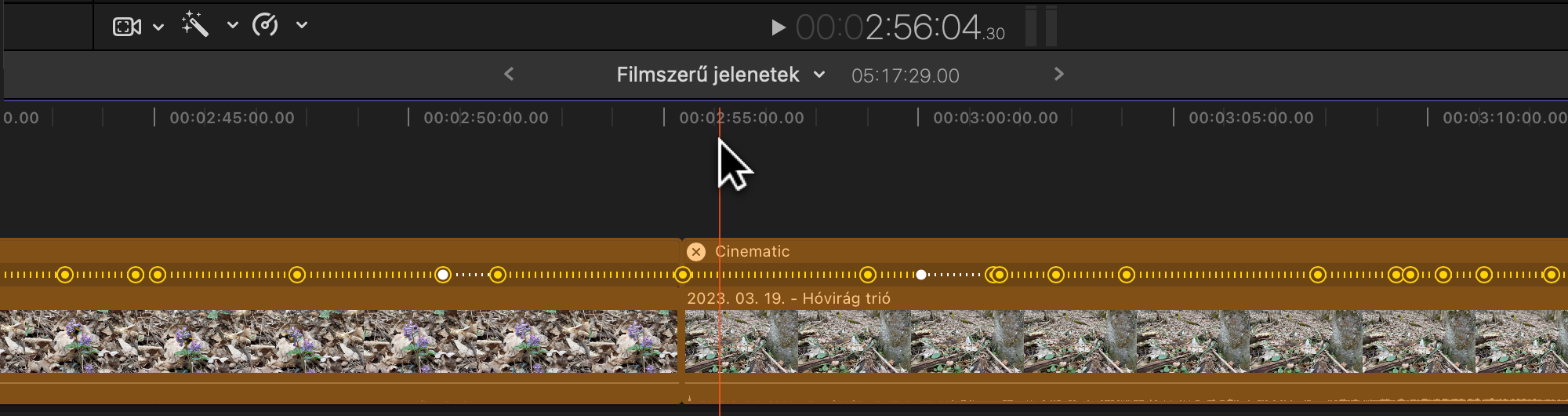Select the white focus keyframe on the Hóvirág clip
This screenshot has height=416, width=1568.
point(921,275)
